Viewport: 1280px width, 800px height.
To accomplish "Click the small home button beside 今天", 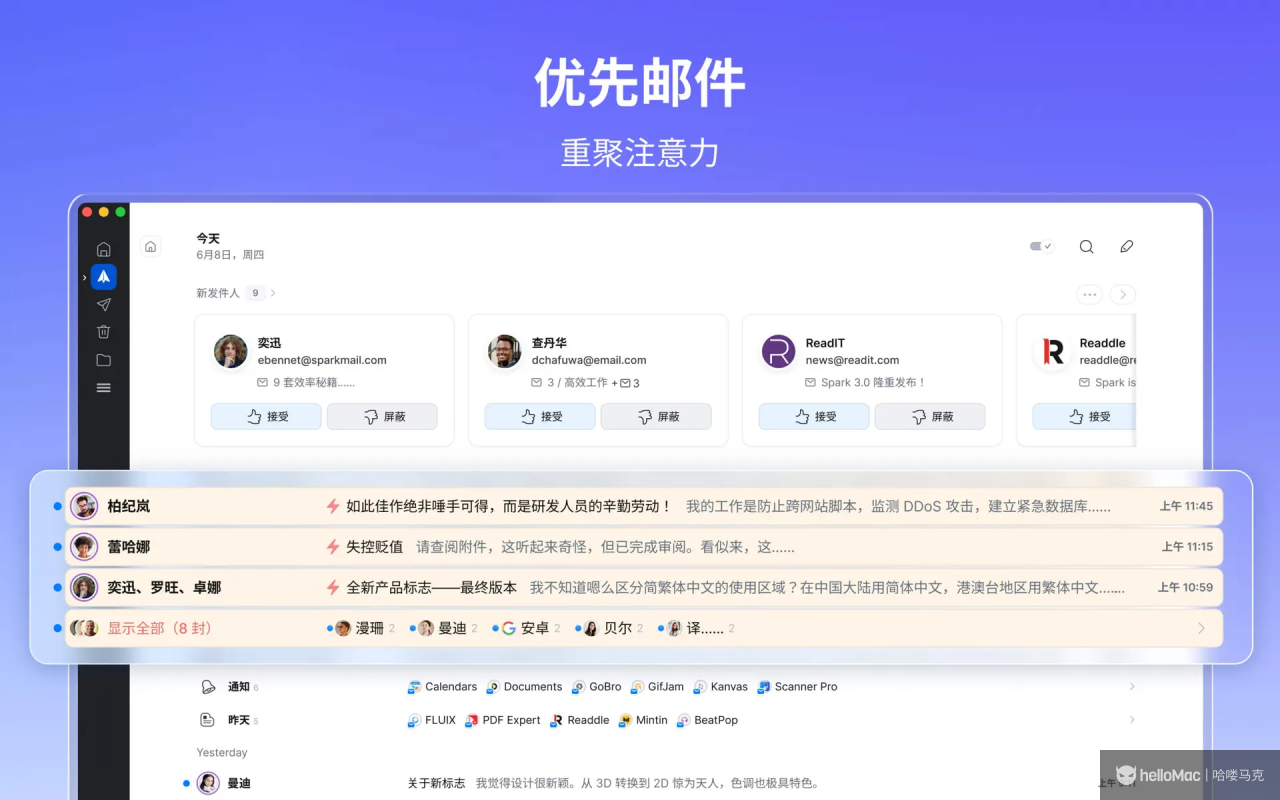I will [150, 247].
